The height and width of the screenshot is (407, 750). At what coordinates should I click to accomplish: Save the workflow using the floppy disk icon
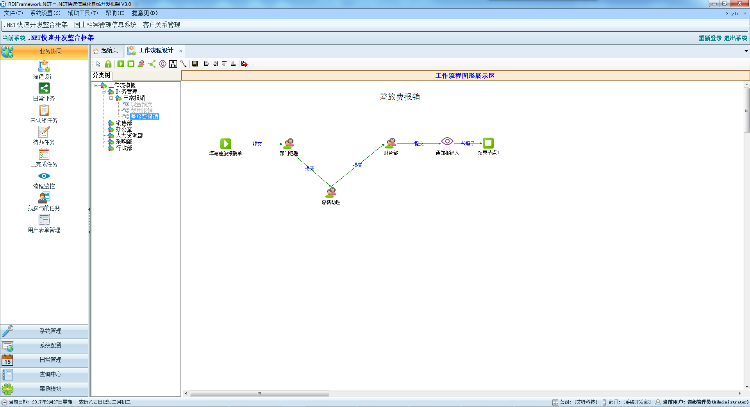(x=195, y=64)
